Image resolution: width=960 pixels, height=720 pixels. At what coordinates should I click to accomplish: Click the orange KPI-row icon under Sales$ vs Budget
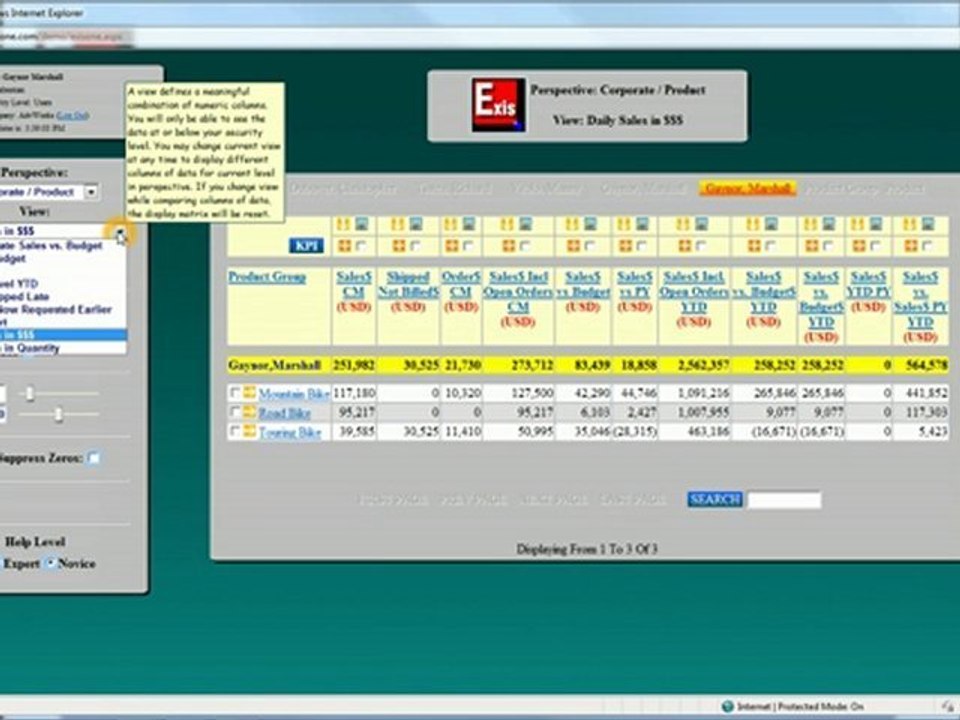(573, 246)
